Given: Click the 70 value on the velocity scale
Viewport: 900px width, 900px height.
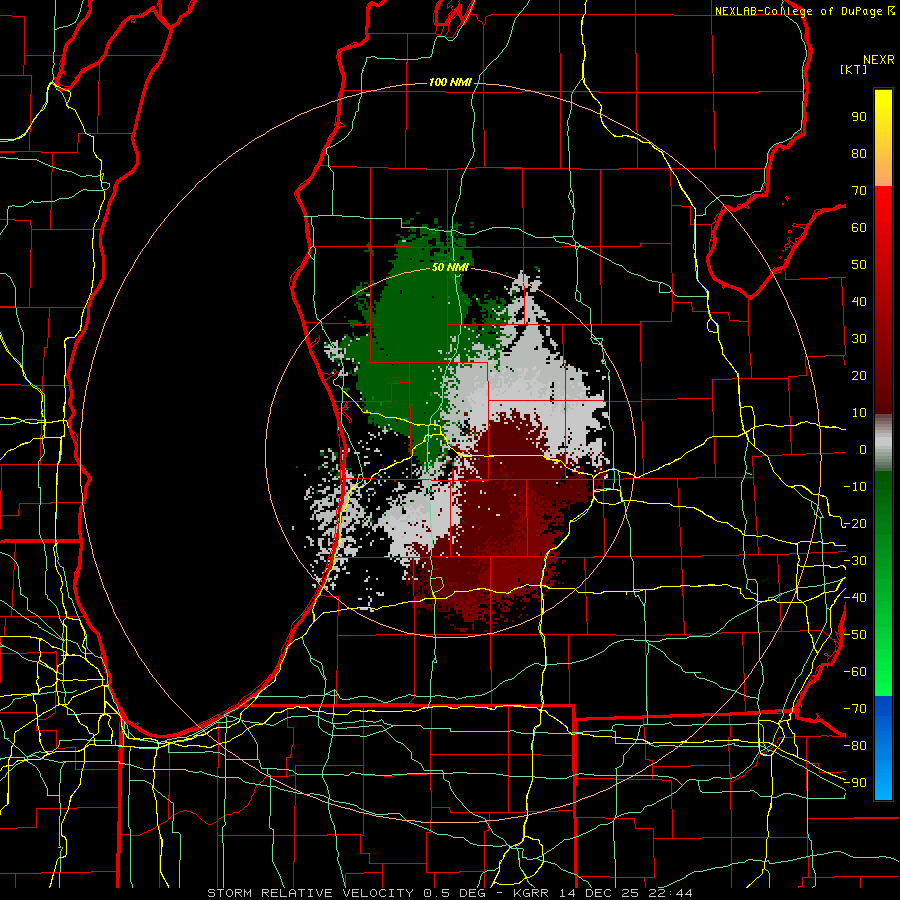Looking at the screenshot, I should 859,191.
